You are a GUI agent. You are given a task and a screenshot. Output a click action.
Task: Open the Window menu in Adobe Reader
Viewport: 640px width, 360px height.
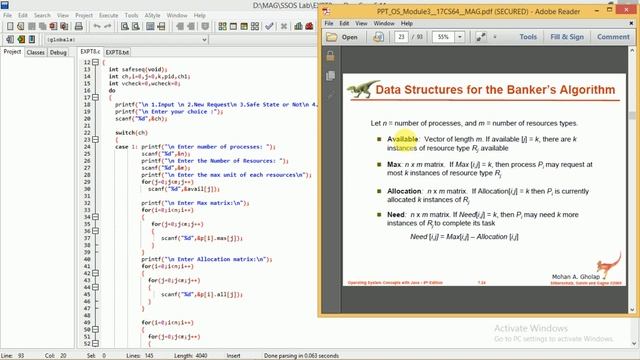[384, 23]
